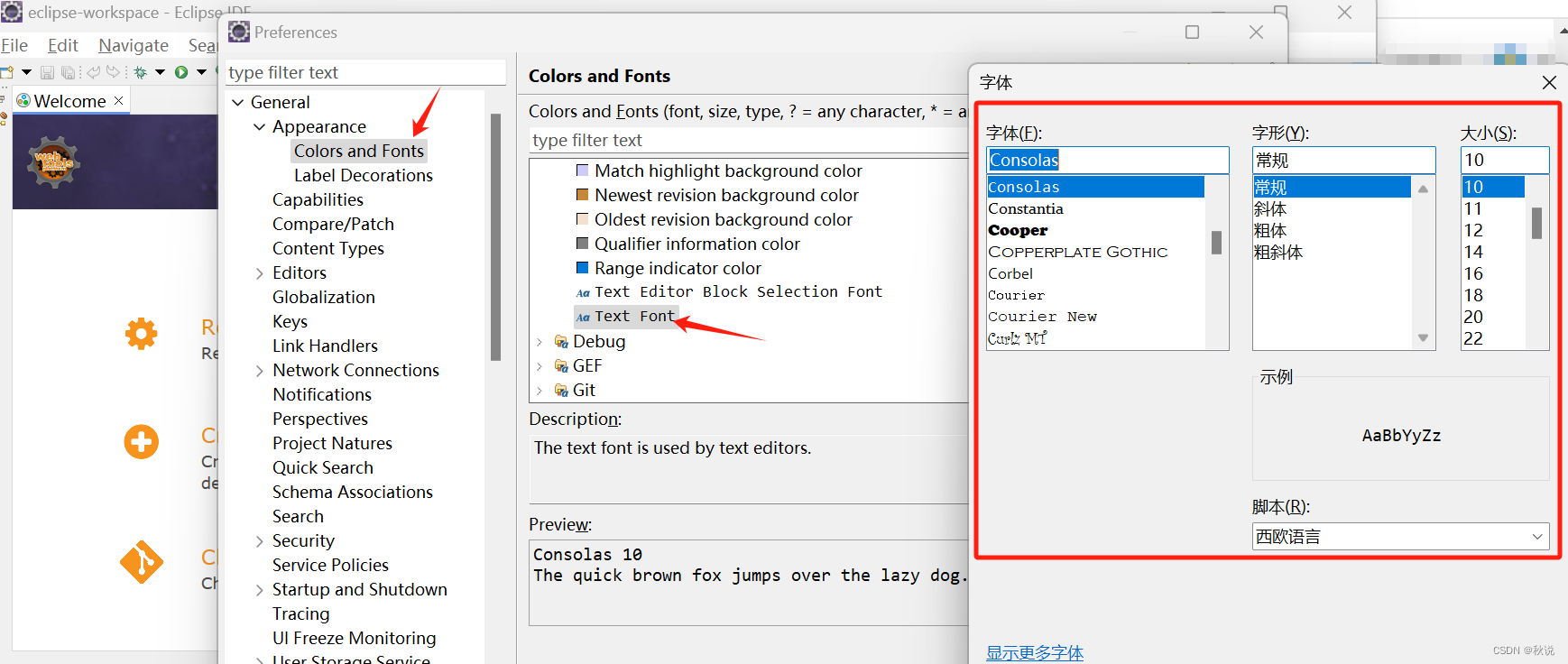The width and height of the screenshot is (1568, 664).
Task: Open the File menu
Action: [14, 45]
